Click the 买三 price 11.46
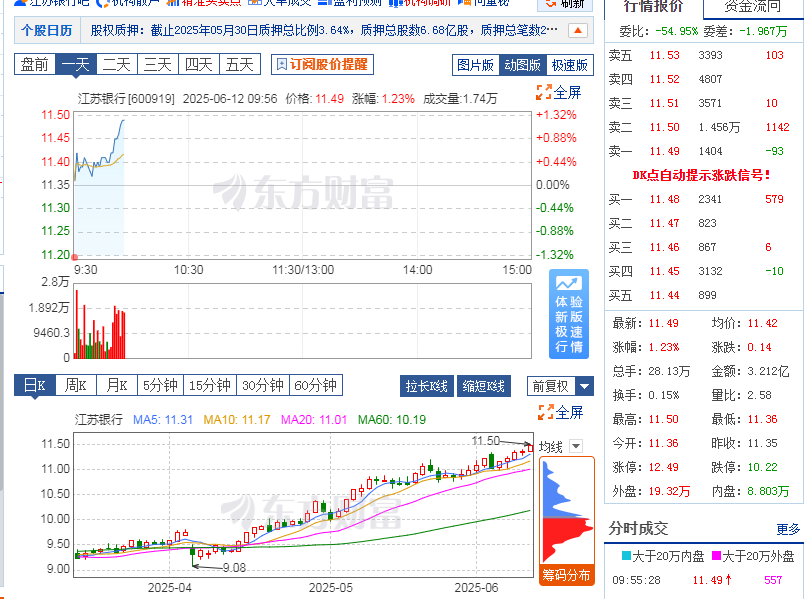The height and width of the screenshot is (599, 808). coord(664,247)
